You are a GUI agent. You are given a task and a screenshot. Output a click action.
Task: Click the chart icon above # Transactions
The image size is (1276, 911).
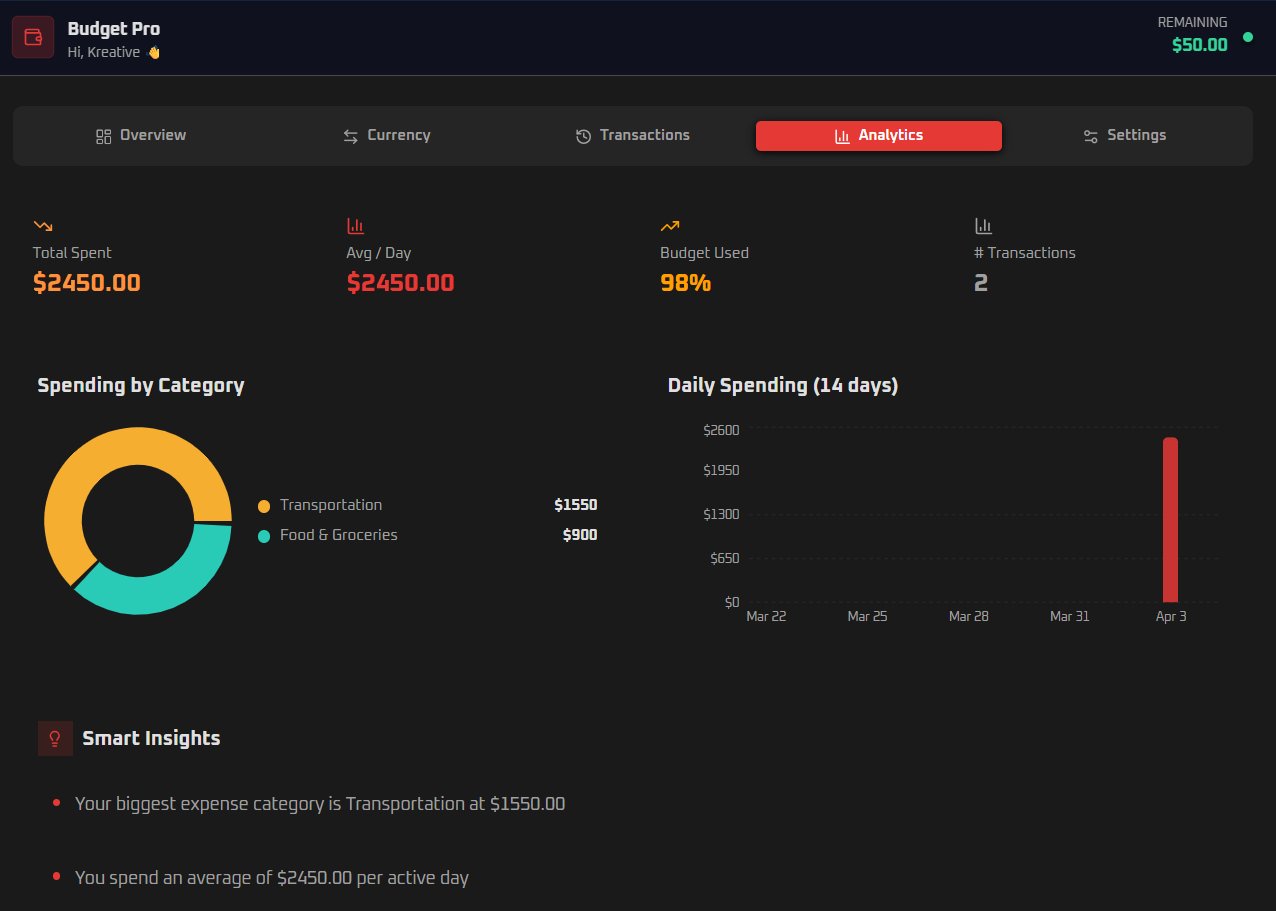point(983,226)
